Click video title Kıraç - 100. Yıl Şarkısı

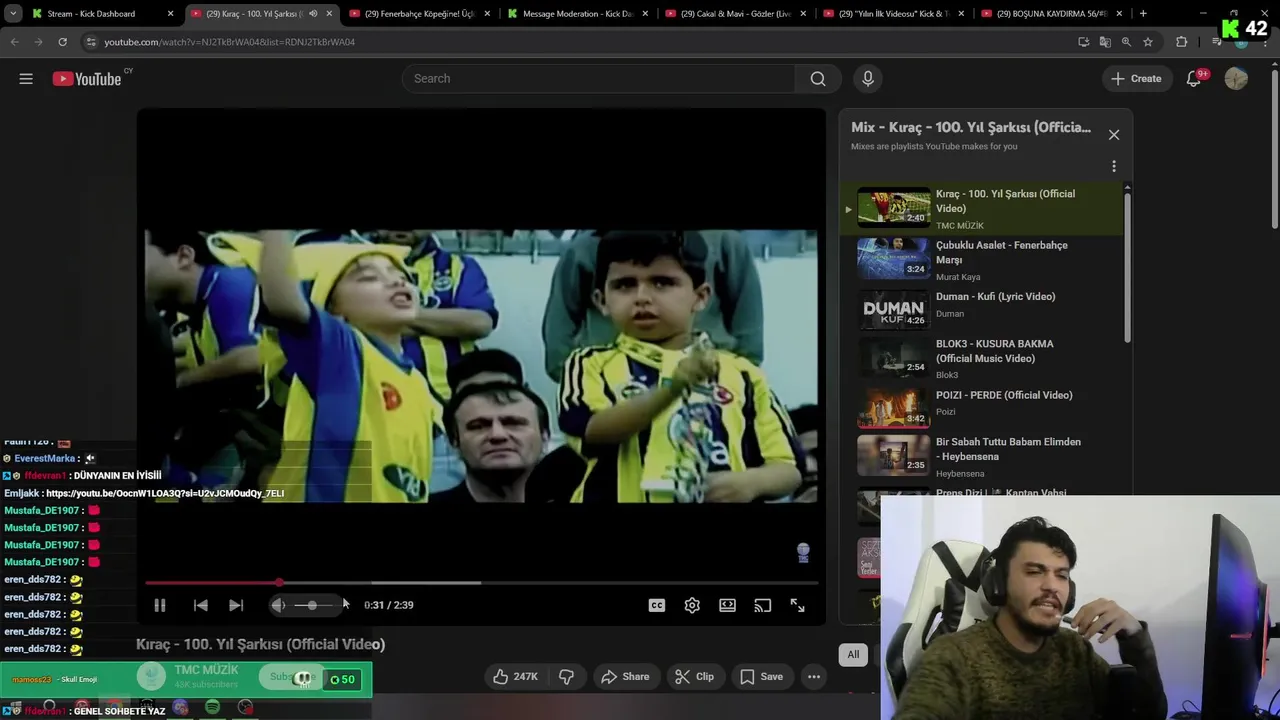(260, 645)
